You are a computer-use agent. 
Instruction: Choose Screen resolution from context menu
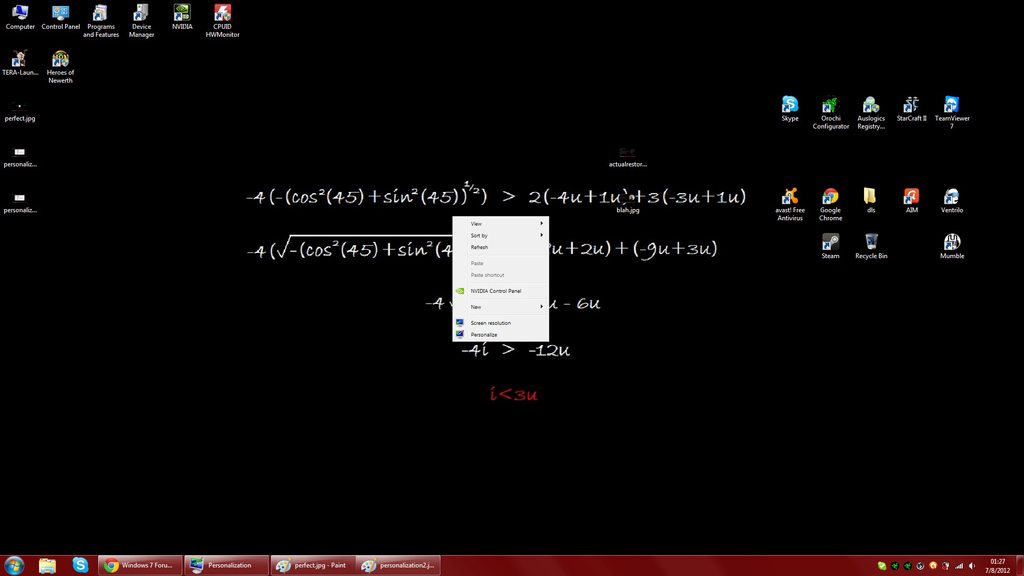point(500,323)
